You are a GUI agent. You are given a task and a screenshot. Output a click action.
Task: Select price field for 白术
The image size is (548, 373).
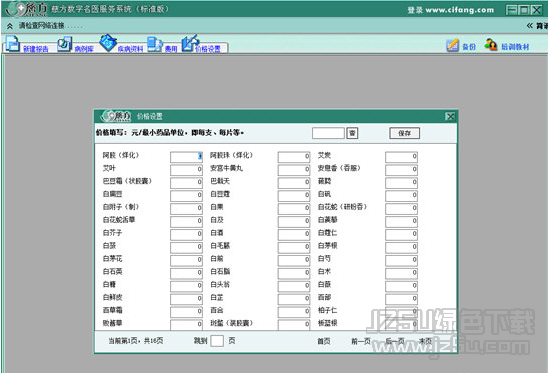[x=401, y=273]
